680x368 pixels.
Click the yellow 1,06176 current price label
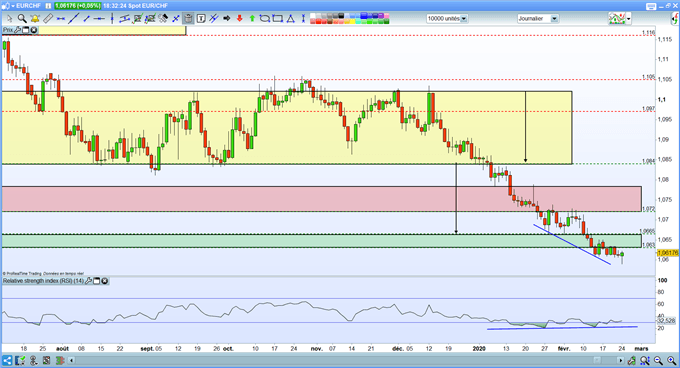tap(668, 252)
